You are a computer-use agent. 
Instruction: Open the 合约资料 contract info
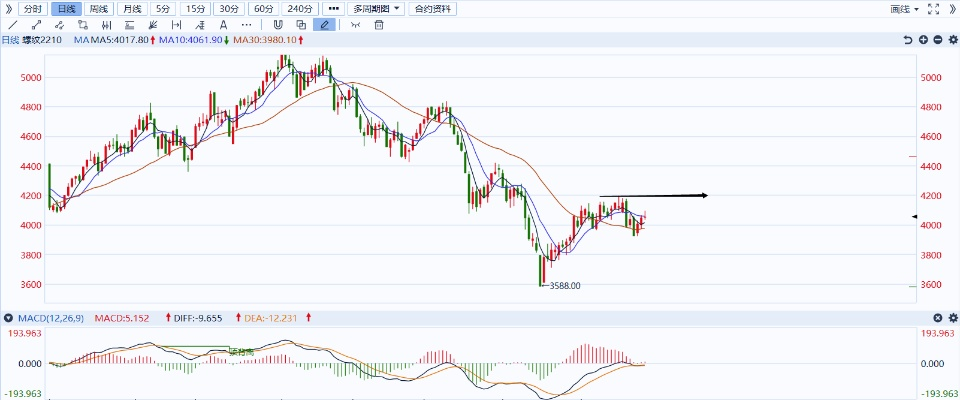pos(432,9)
